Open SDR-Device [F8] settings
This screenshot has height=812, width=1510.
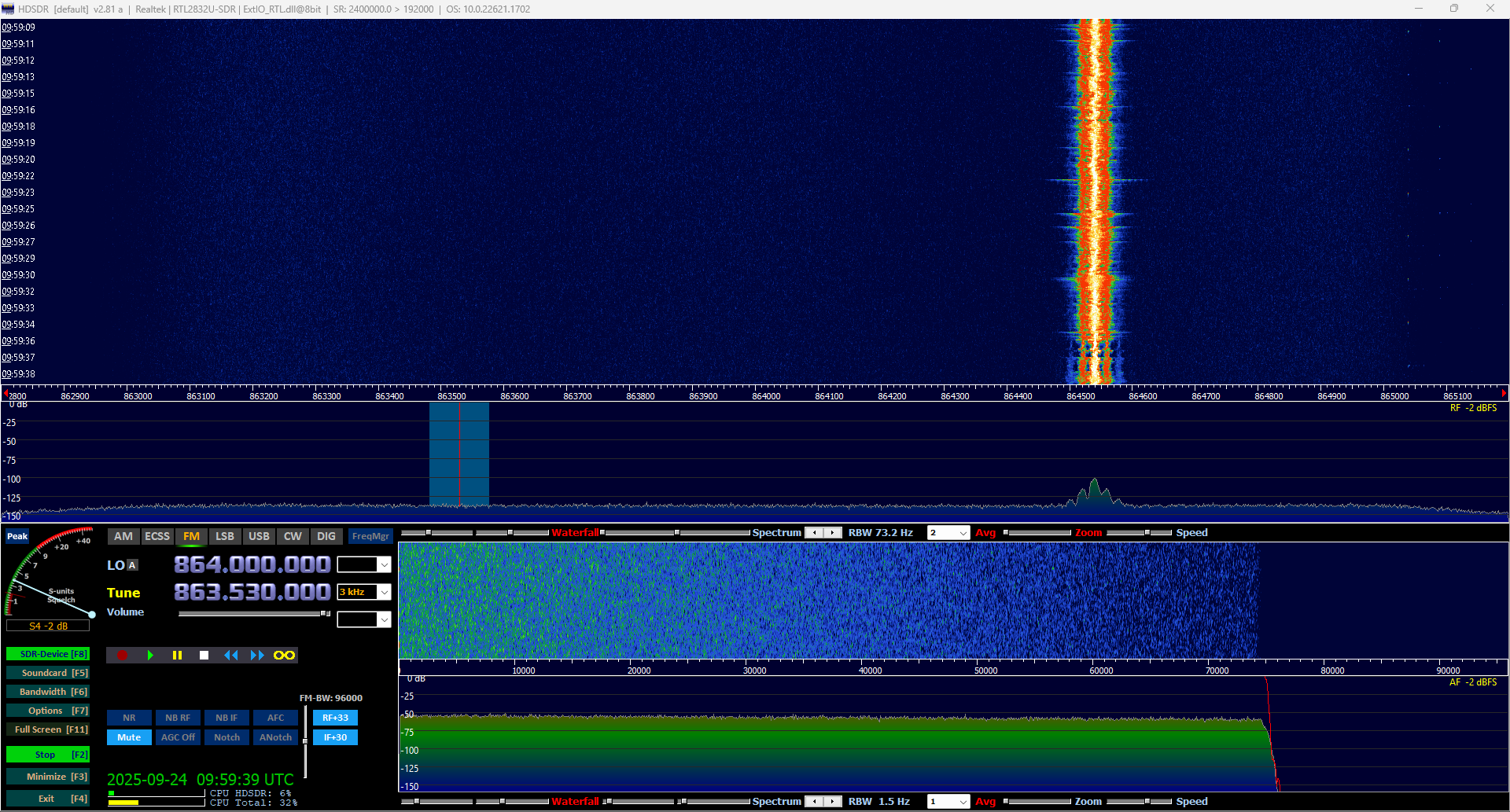(48, 654)
